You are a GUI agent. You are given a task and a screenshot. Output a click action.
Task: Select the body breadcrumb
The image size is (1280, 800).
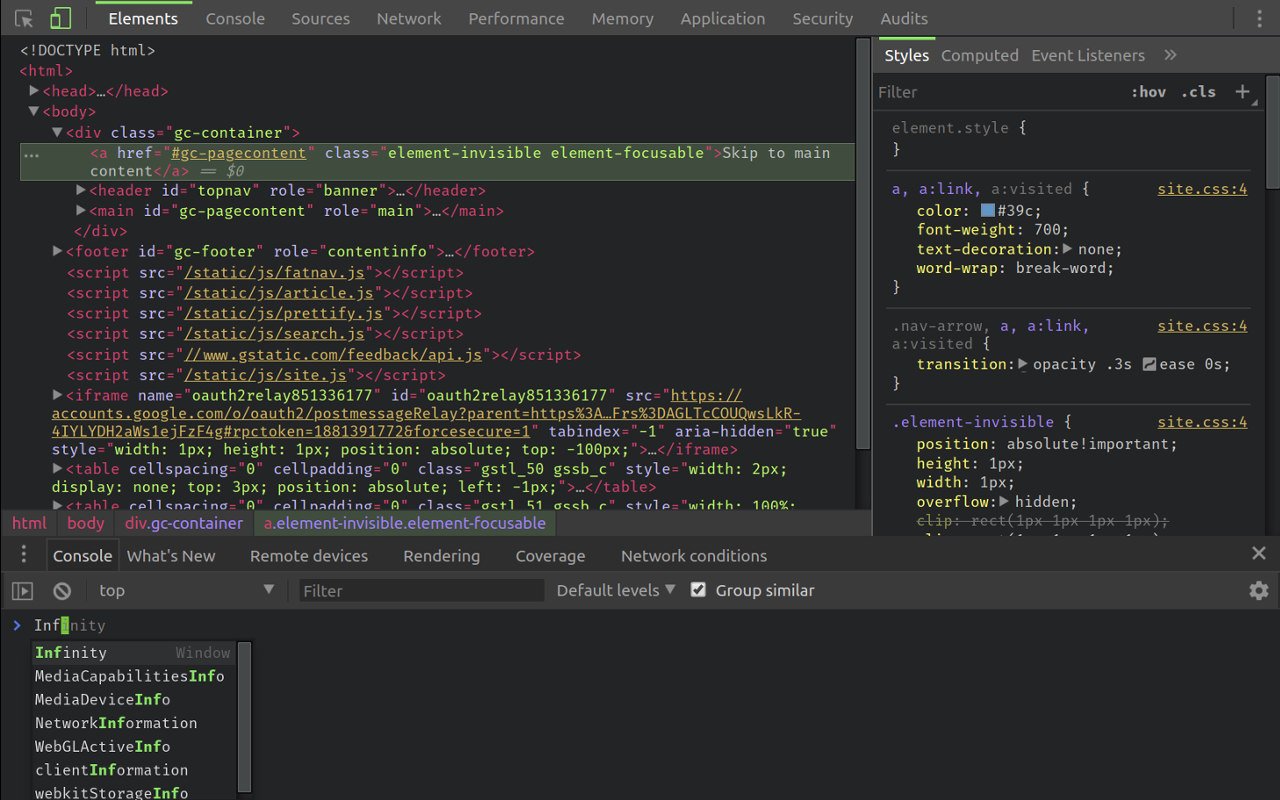click(x=86, y=523)
